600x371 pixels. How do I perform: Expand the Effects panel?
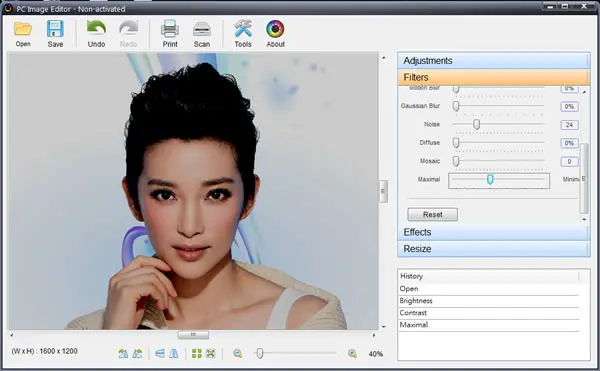click(494, 232)
